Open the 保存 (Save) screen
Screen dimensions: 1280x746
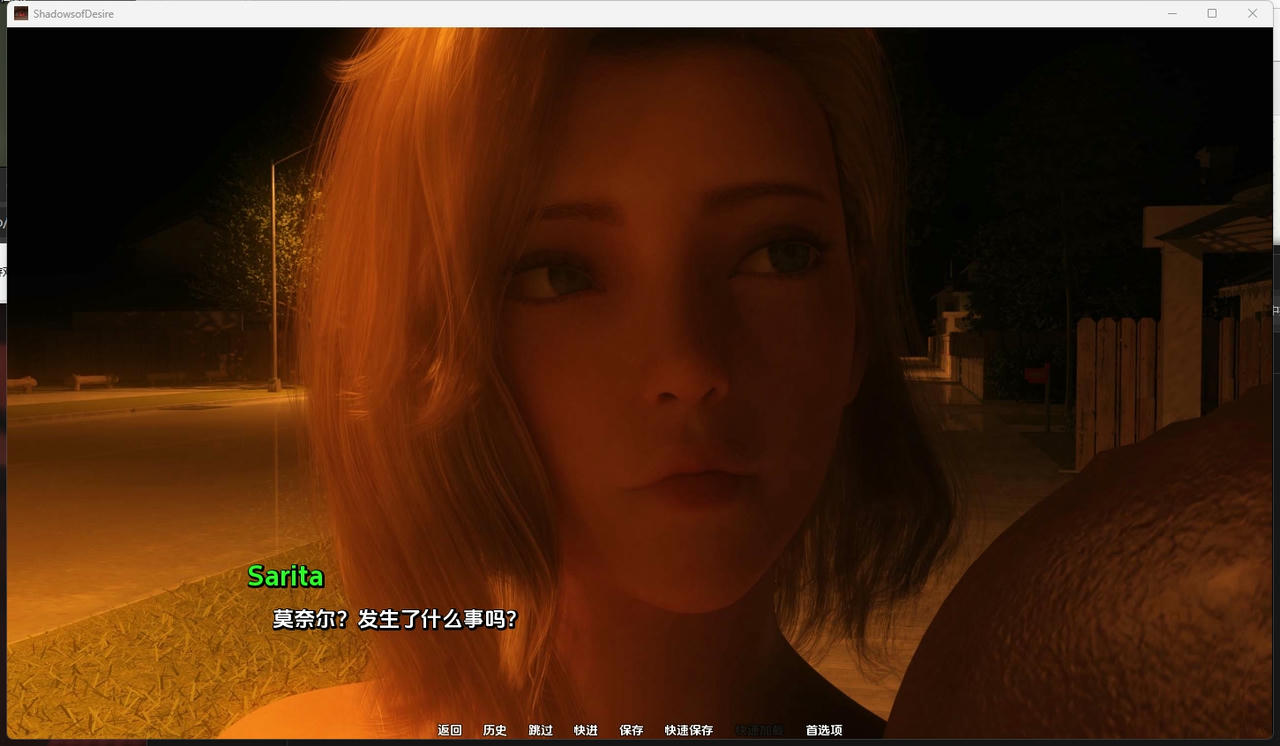631,730
